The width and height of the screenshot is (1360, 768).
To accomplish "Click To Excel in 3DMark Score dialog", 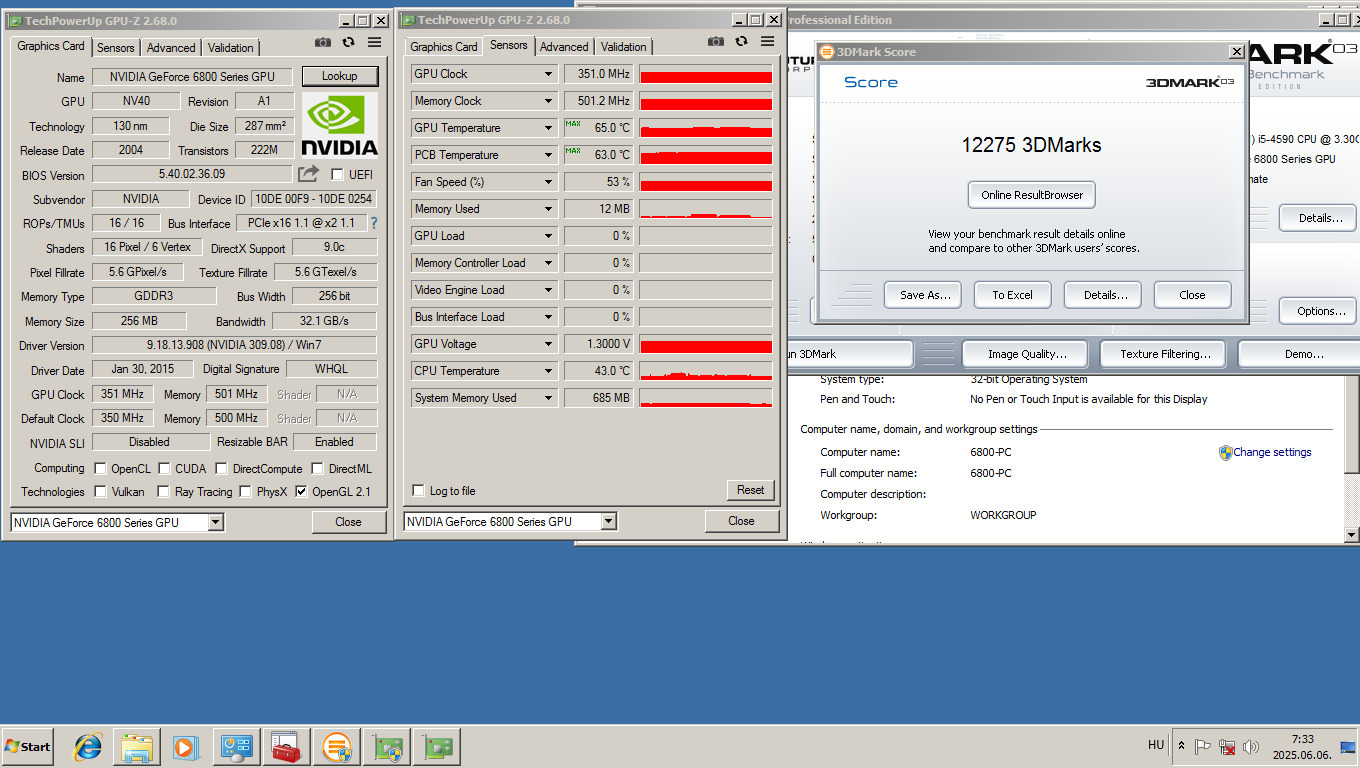I will (x=1012, y=295).
